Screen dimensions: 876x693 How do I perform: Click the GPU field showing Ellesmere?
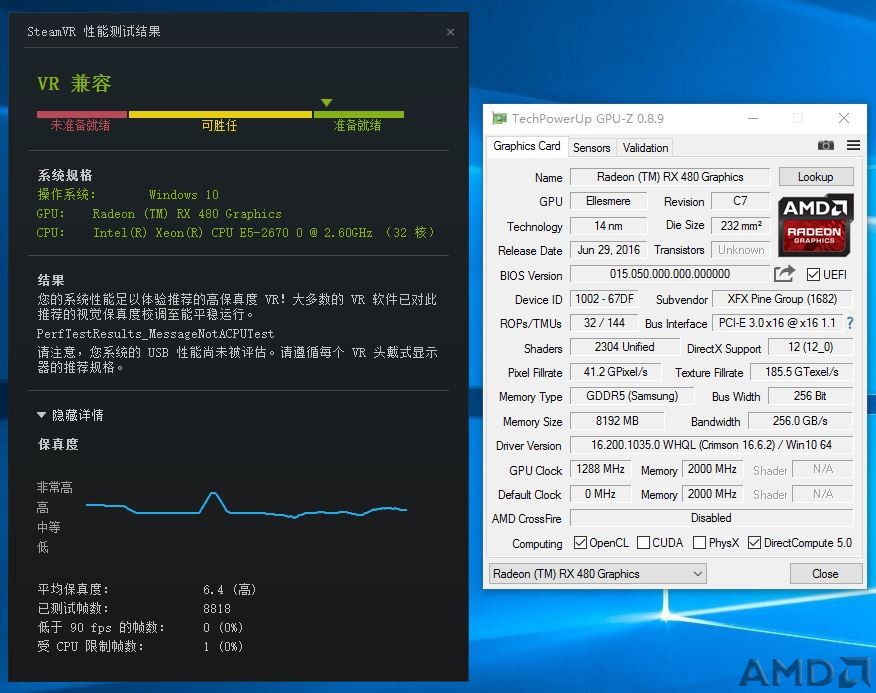tap(608, 201)
